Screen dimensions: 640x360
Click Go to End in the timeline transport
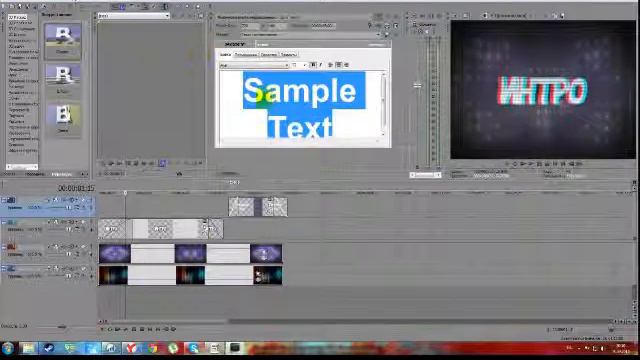(158, 329)
